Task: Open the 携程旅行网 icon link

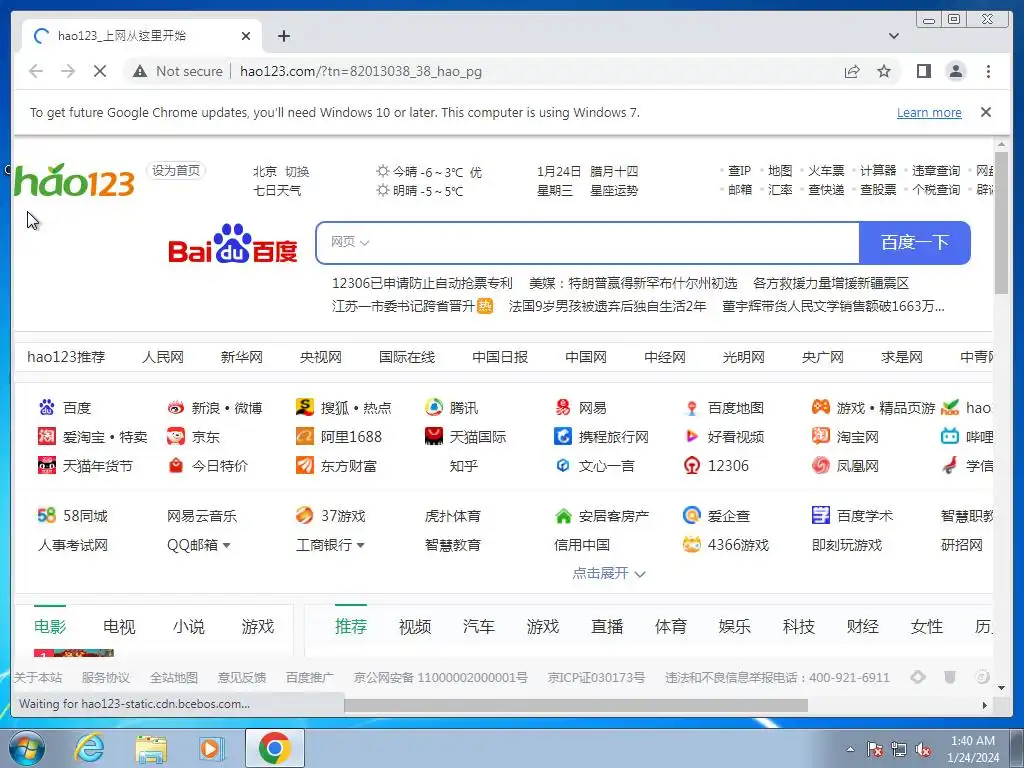Action: coord(563,436)
